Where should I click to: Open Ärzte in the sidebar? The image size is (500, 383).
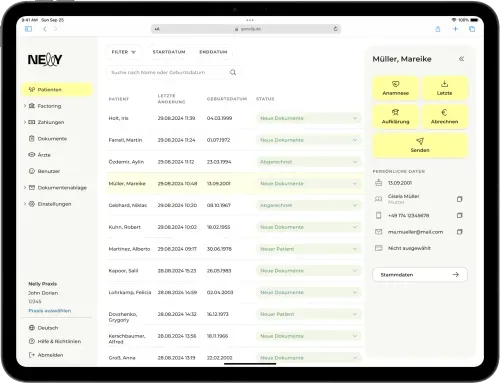[x=40, y=155]
